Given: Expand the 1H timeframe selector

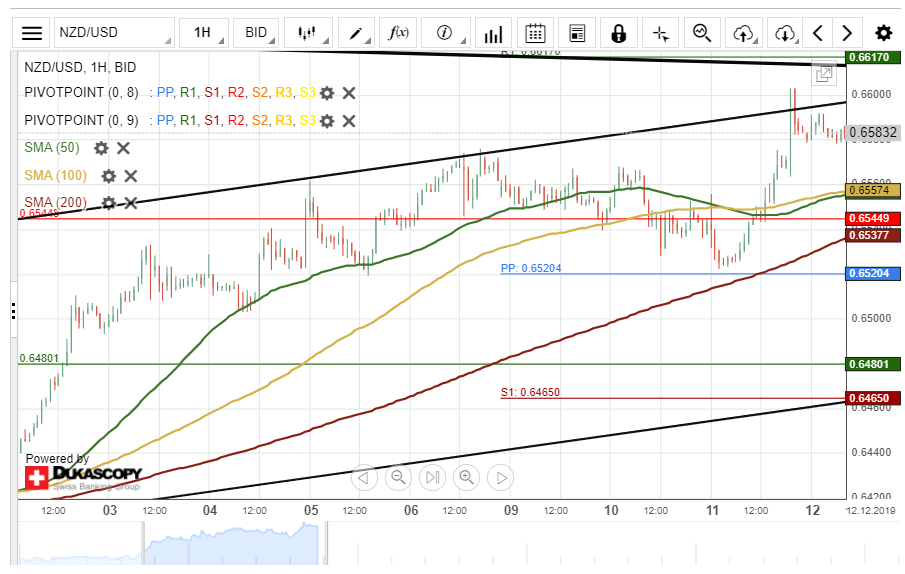Looking at the screenshot, I should (x=203, y=33).
